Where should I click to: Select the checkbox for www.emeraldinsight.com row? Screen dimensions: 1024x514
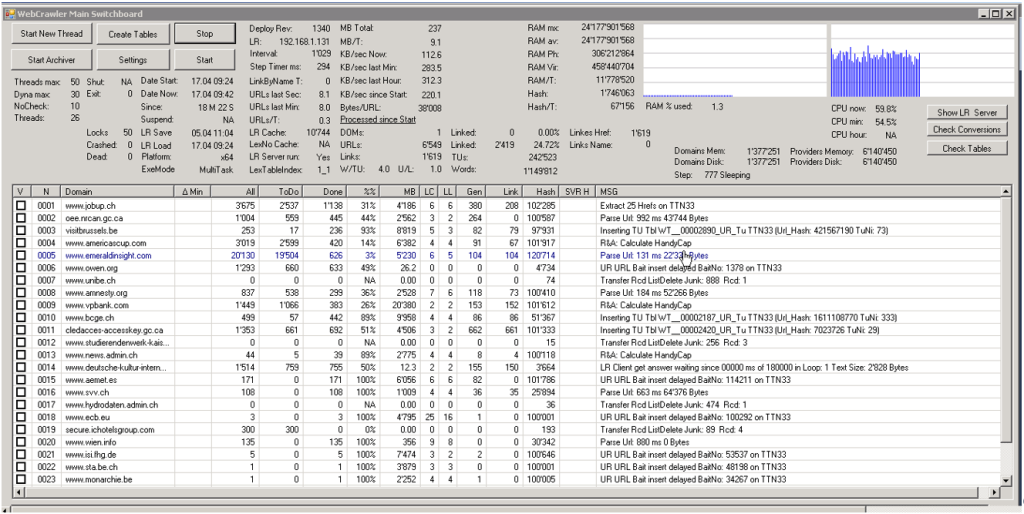point(21,255)
